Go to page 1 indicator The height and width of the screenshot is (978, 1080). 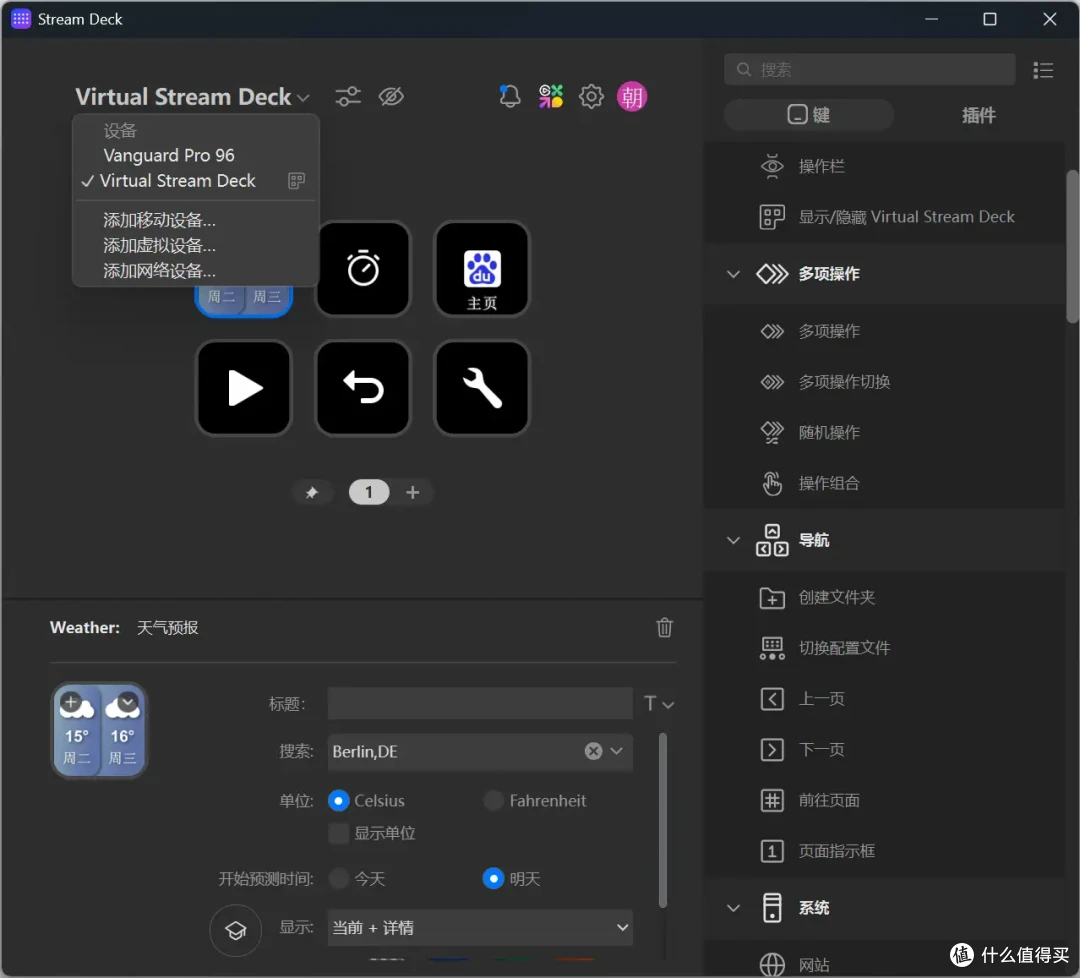tap(369, 492)
